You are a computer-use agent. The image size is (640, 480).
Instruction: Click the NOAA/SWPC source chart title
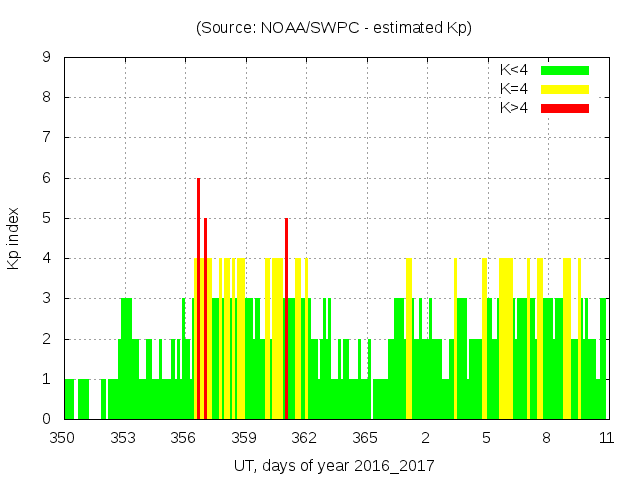pos(334,28)
